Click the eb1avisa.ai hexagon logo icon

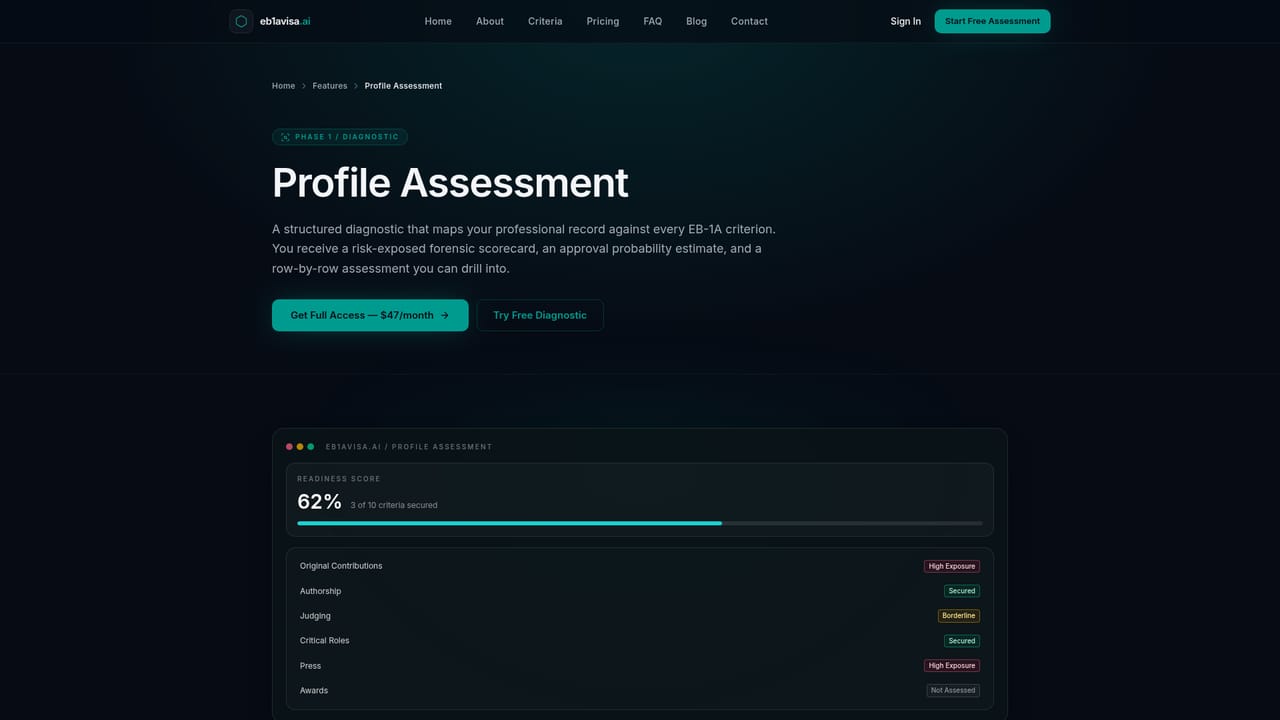coord(241,21)
